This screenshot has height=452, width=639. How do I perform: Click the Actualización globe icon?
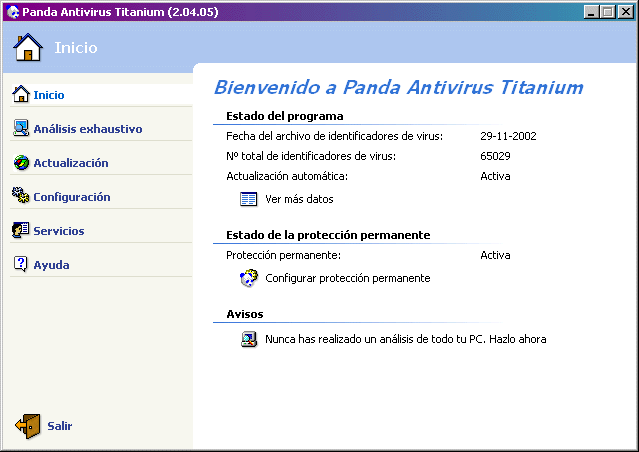pyautogui.click(x=21, y=162)
